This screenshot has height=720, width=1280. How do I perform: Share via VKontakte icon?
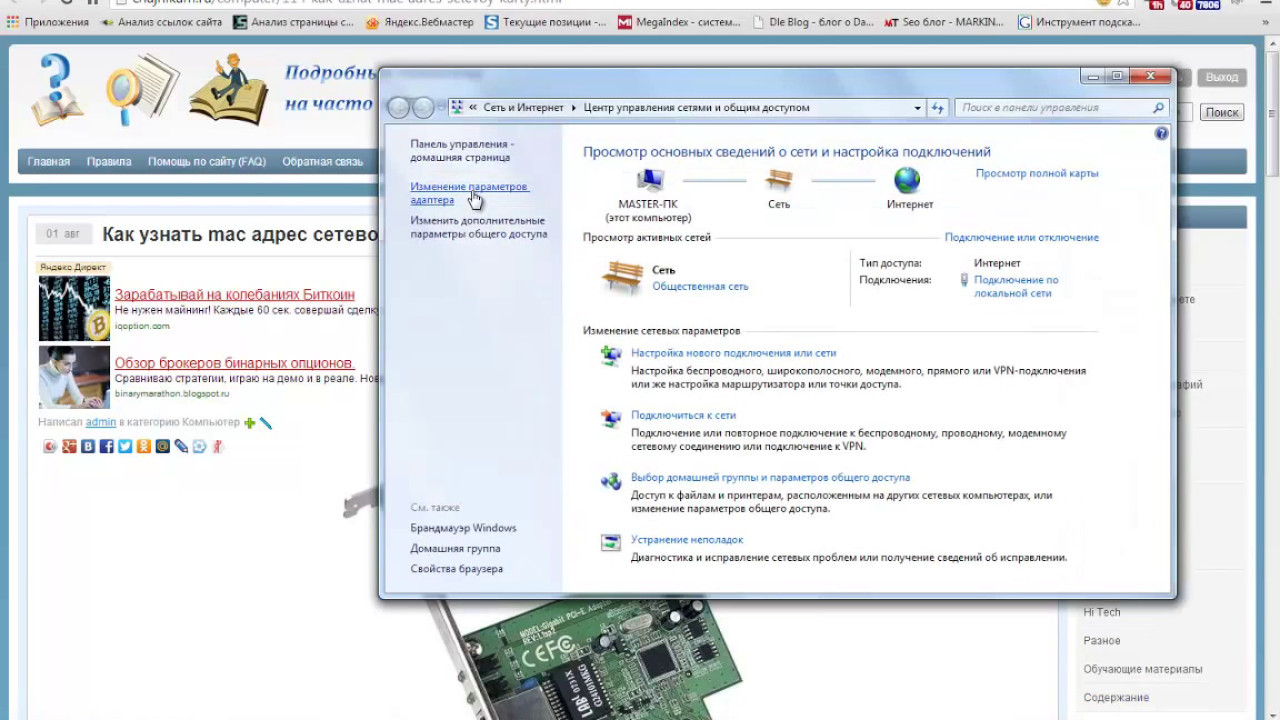pyautogui.click(x=88, y=446)
